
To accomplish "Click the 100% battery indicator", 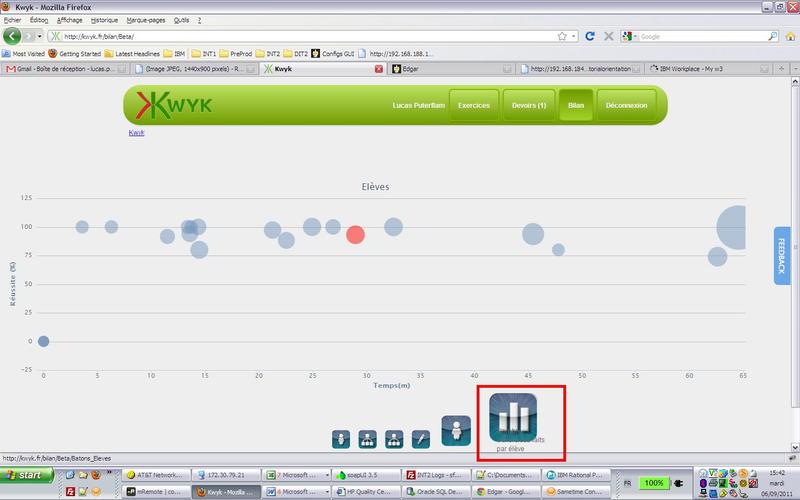I will (x=654, y=483).
